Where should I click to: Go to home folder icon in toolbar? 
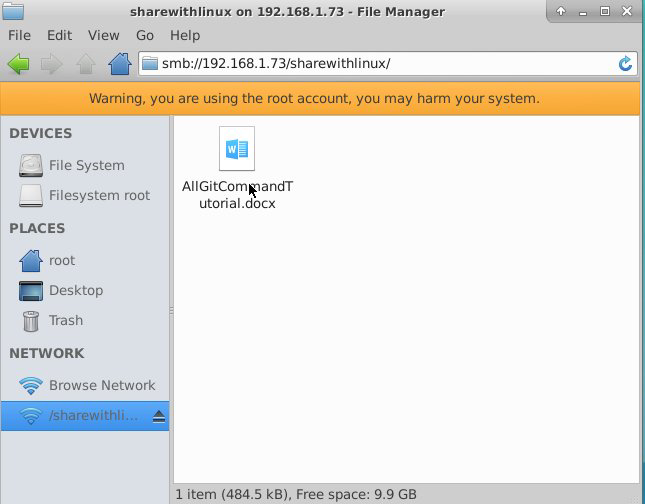pyautogui.click(x=120, y=64)
